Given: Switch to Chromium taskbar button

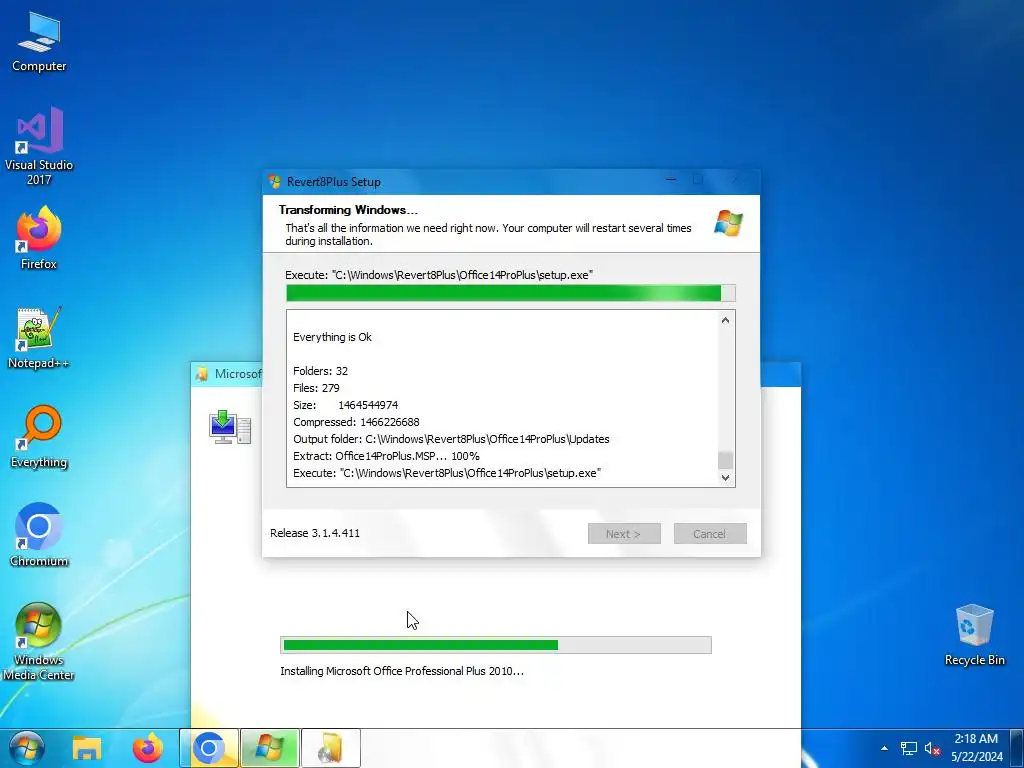Looking at the screenshot, I should pos(209,748).
